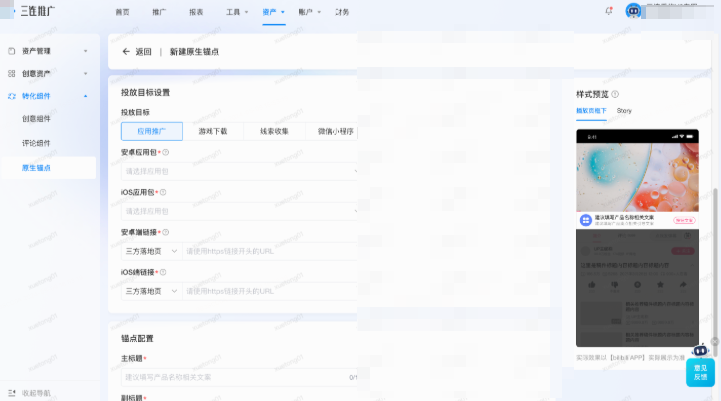
Task: Open the 推广 menu
Action: point(159,12)
